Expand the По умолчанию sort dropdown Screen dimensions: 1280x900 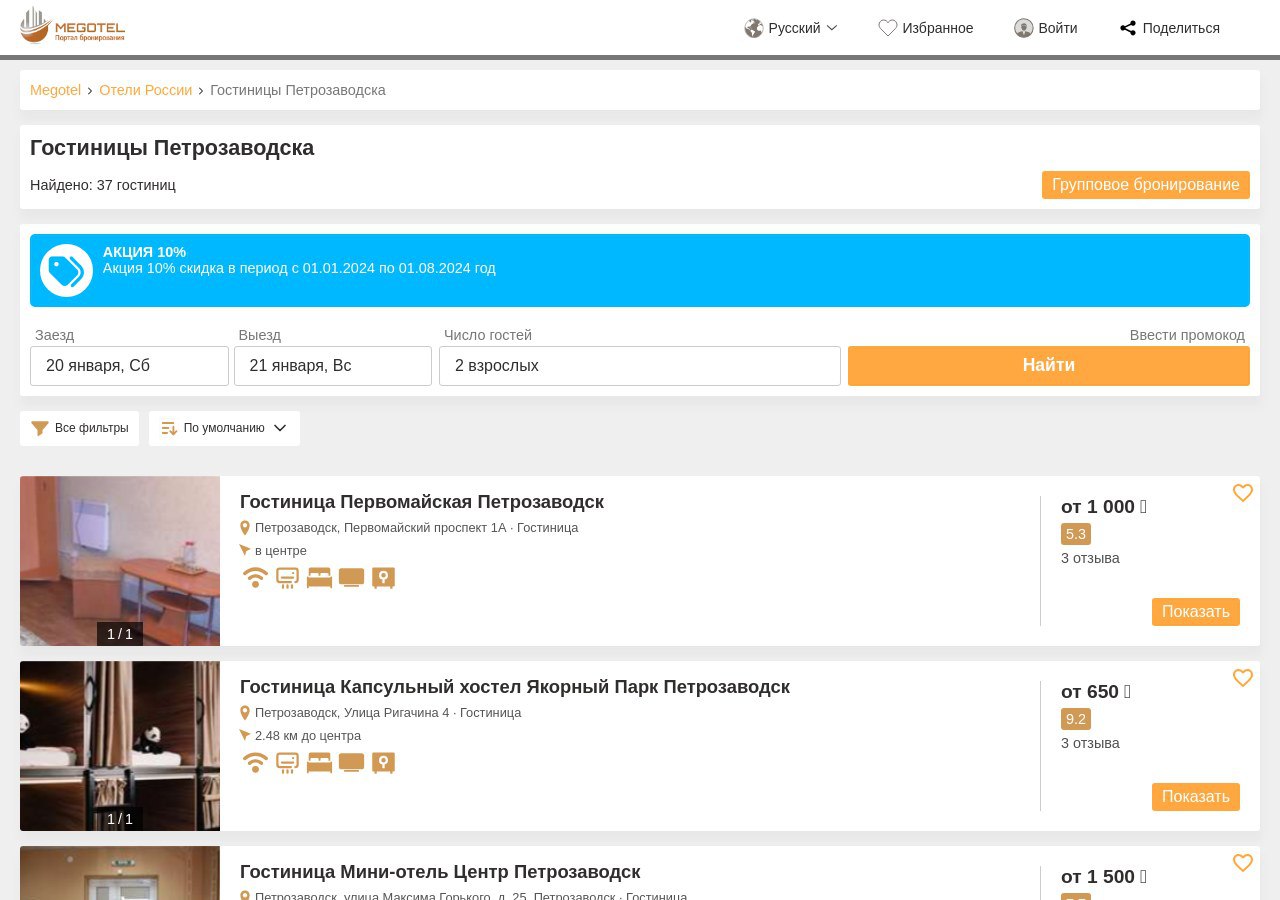(224, 428)
